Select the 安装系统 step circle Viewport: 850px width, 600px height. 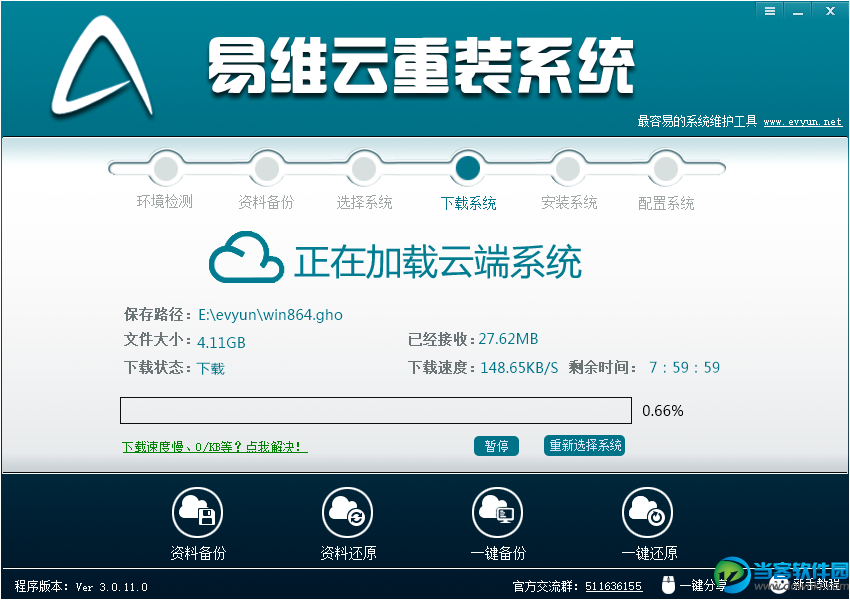[x=568, y=169]
